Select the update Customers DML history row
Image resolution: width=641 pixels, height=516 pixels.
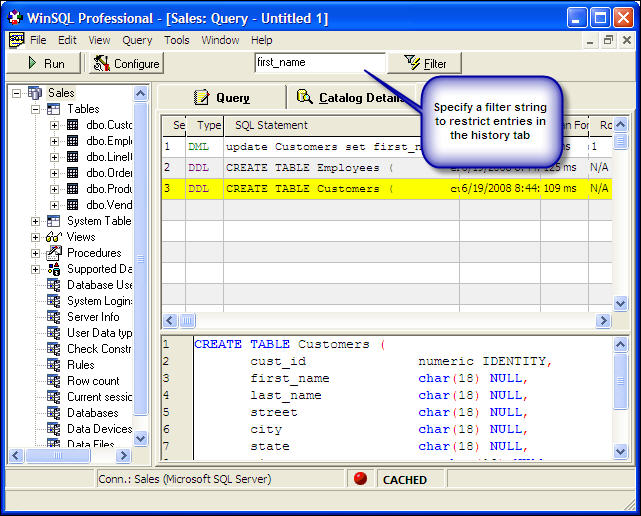(387, 147)
